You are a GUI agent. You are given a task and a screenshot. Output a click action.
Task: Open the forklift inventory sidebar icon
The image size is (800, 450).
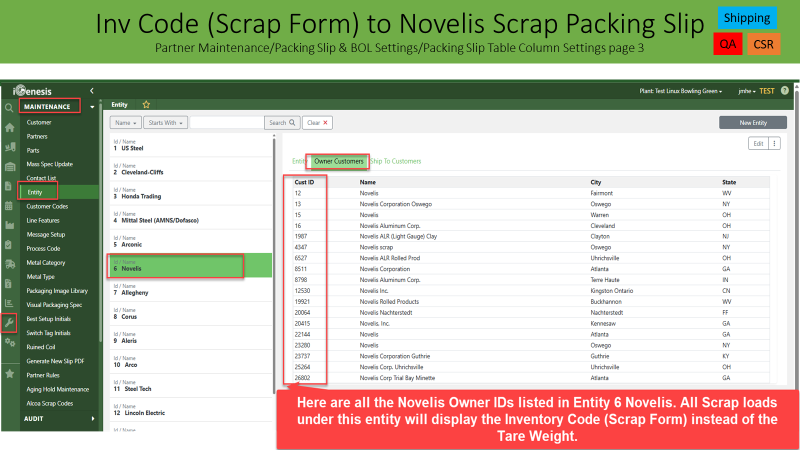coord(10,147)
